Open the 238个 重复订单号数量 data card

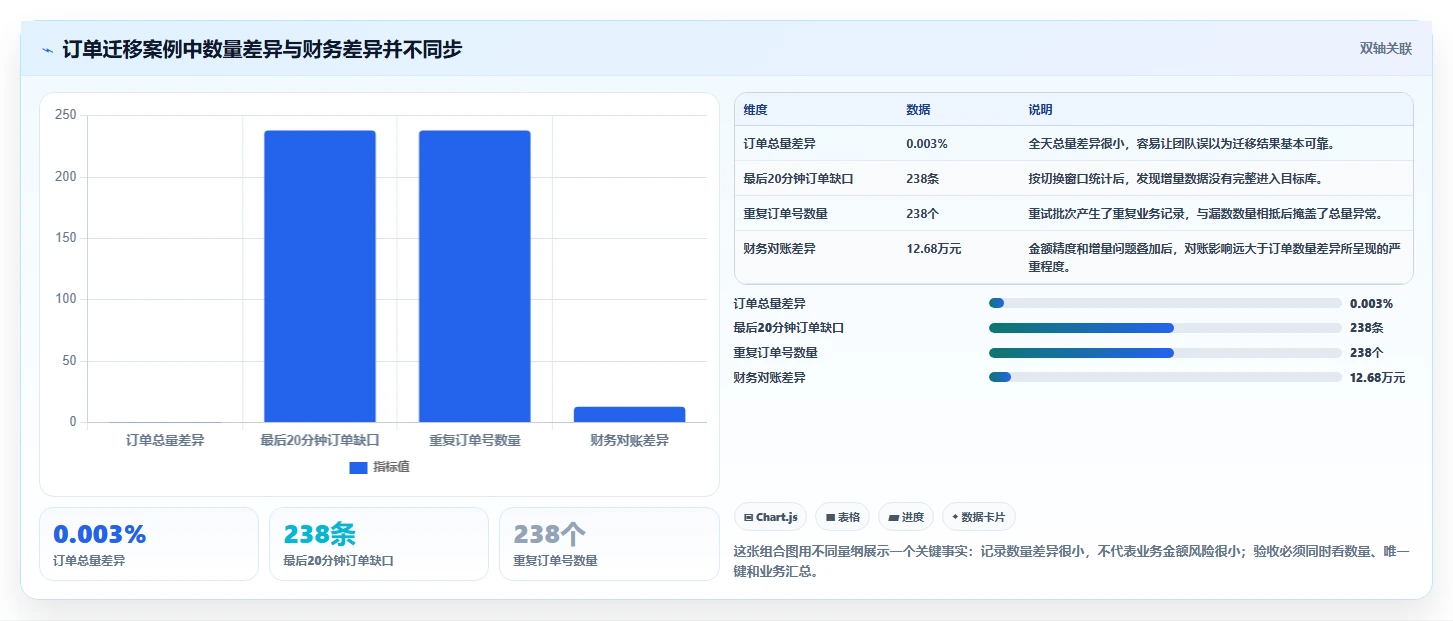(609, 544)
